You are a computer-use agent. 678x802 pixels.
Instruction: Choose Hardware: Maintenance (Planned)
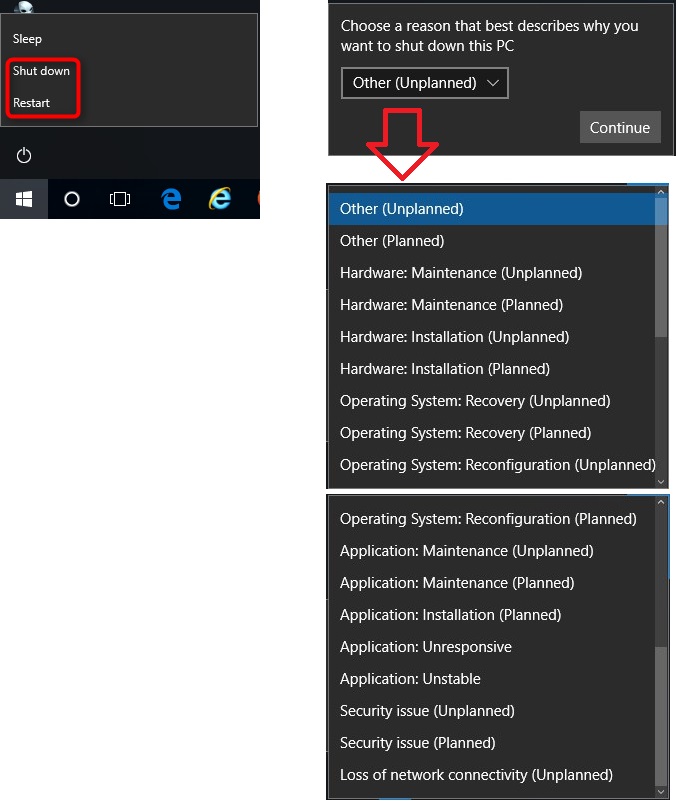point(491,305)
